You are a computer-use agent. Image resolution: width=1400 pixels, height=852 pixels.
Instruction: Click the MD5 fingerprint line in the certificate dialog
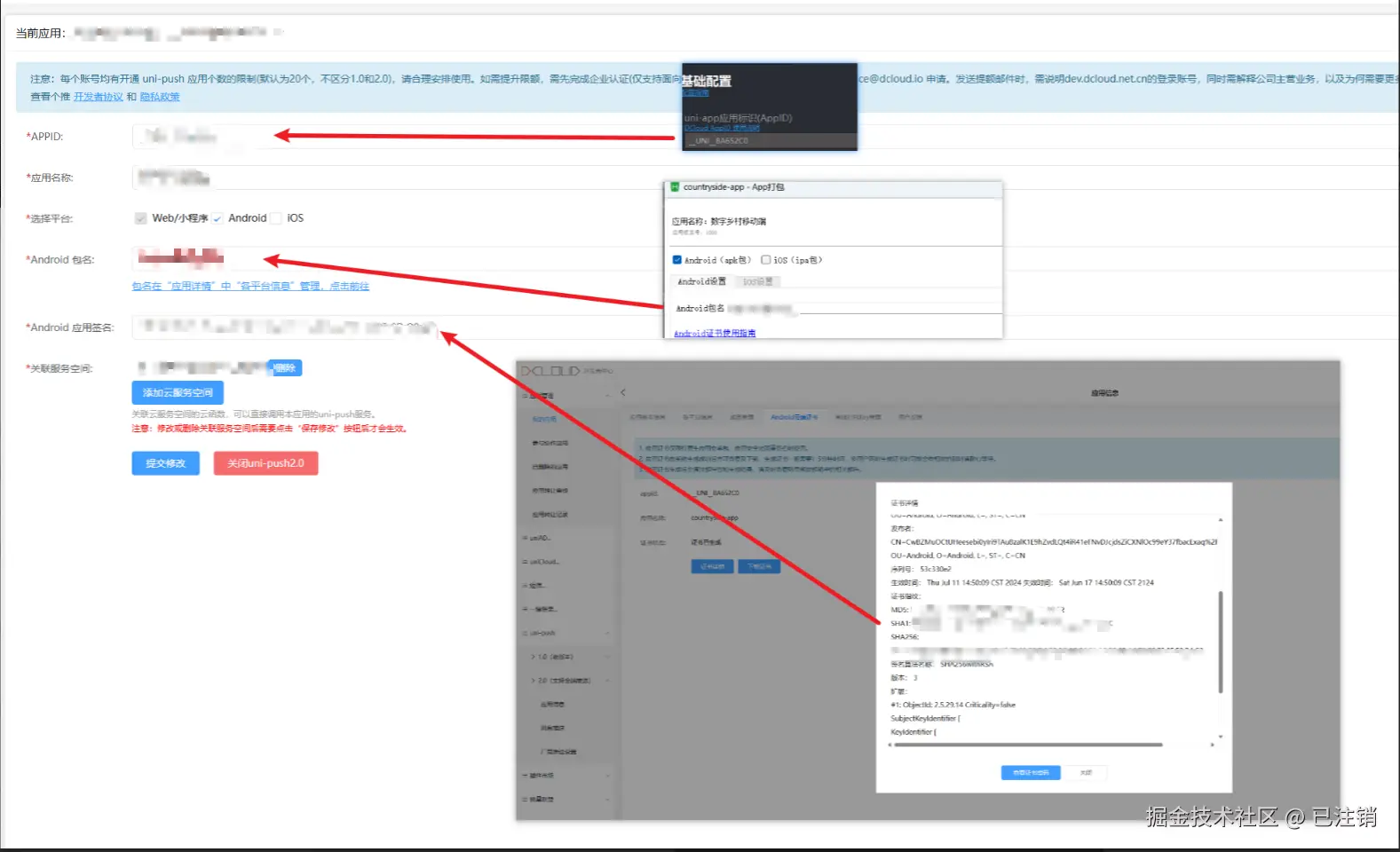coord(977,610)
